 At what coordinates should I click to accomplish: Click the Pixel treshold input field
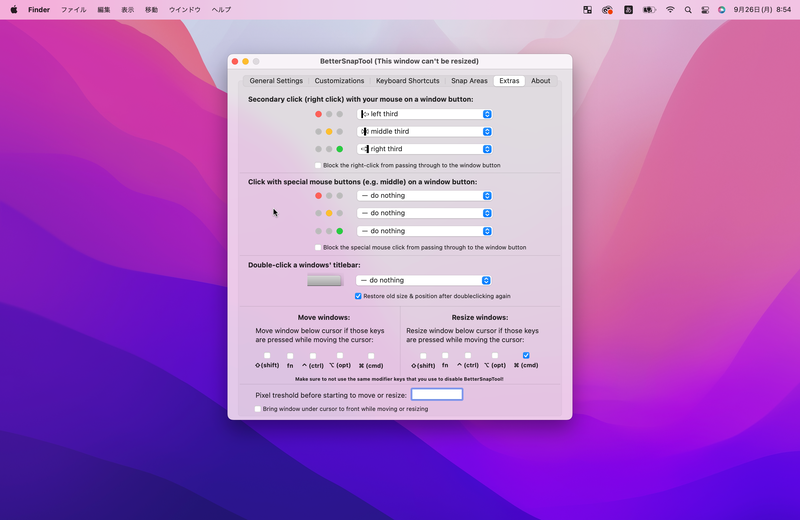[437, 394]
